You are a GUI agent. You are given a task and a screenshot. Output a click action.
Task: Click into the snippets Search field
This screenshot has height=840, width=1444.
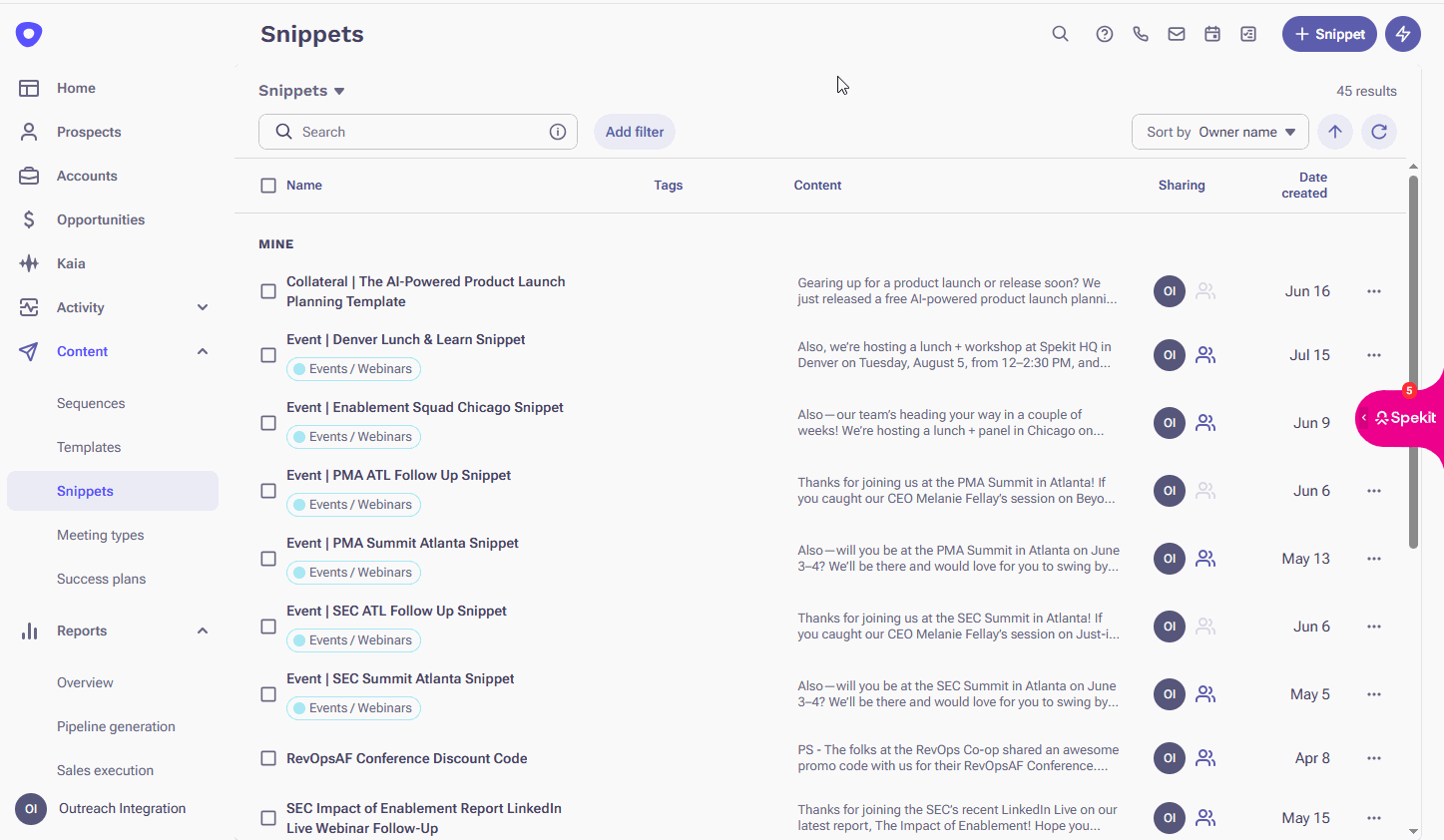click(417, 132)
